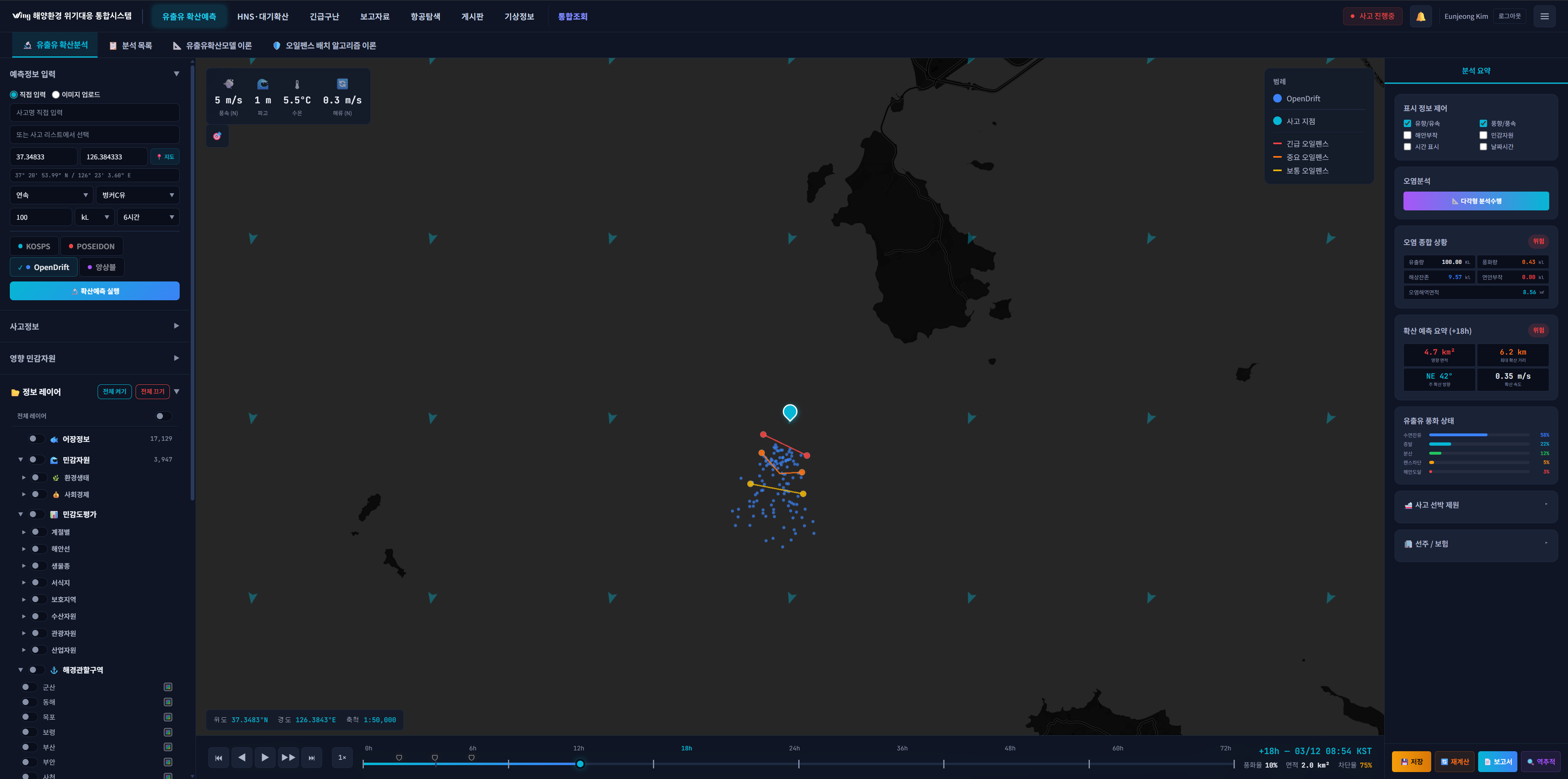Enable the 해안부착 checkbox
Screen dimensions: 1568x779
(1407, 135)
